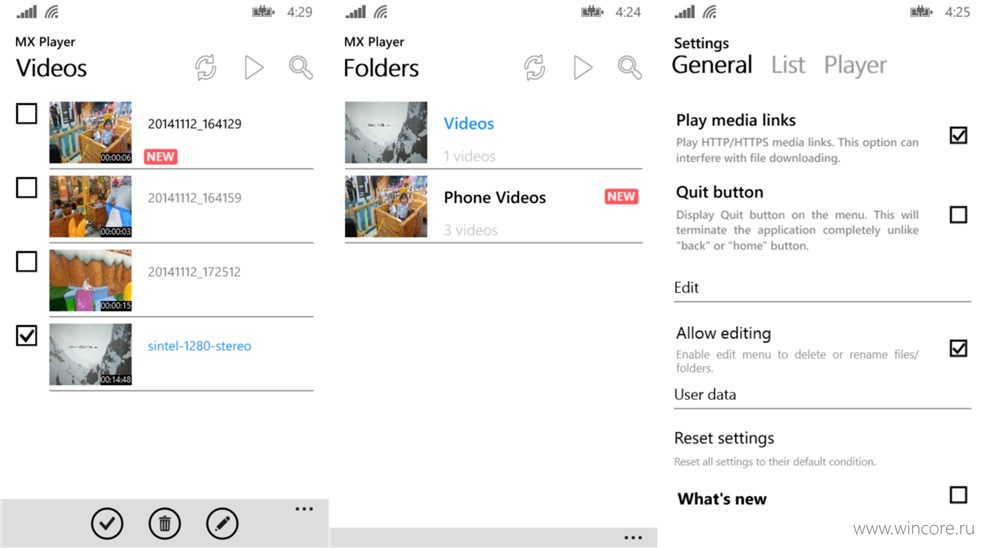The width and height of the screenshot is (987, 548).
Task: Tap the play icon on Folders screen
Action: tap(583, 67)
